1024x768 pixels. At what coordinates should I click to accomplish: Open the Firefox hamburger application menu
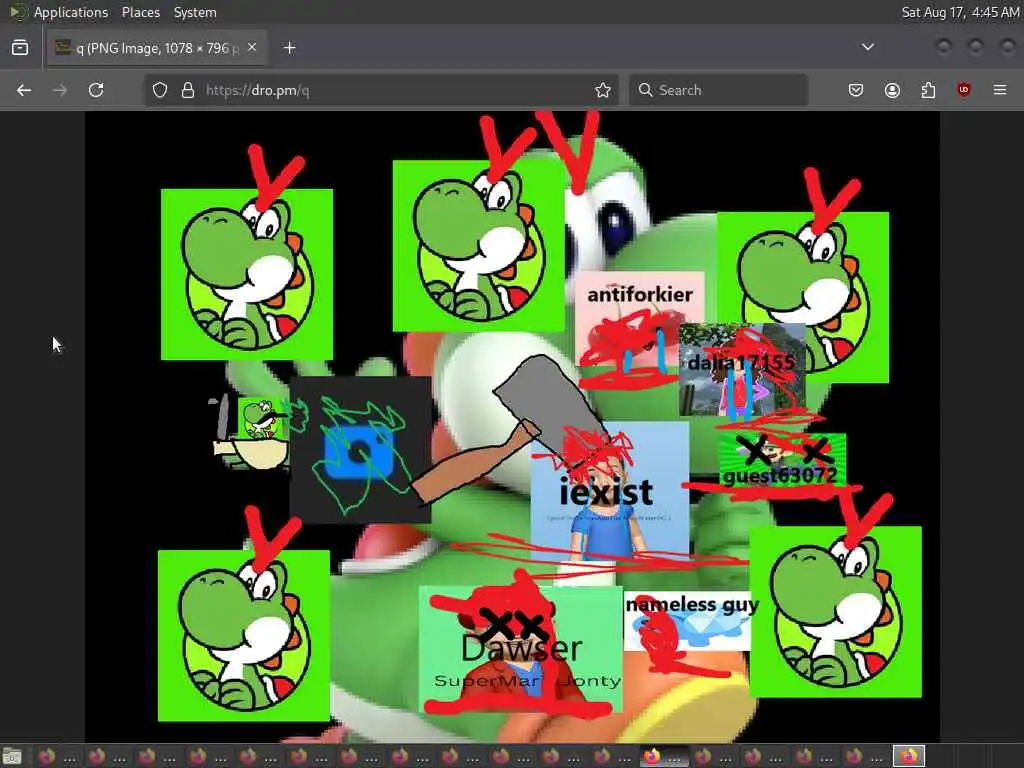pos(1000,90)
